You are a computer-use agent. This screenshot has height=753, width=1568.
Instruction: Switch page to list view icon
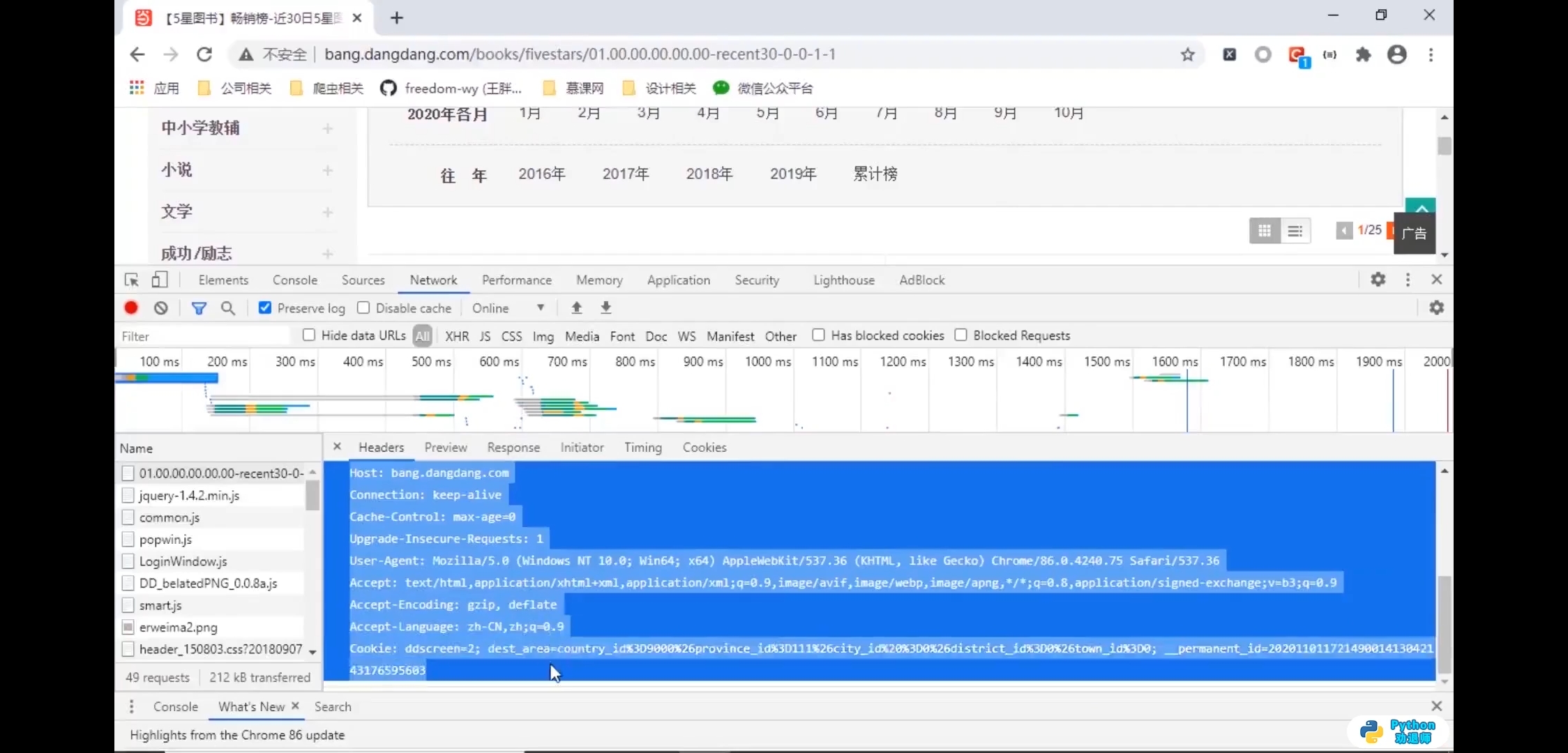coord(1295,231)
